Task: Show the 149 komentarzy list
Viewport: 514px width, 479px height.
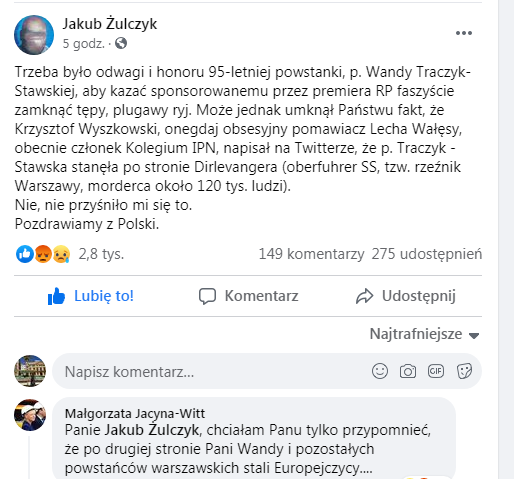Action: (x=311, y=254)
